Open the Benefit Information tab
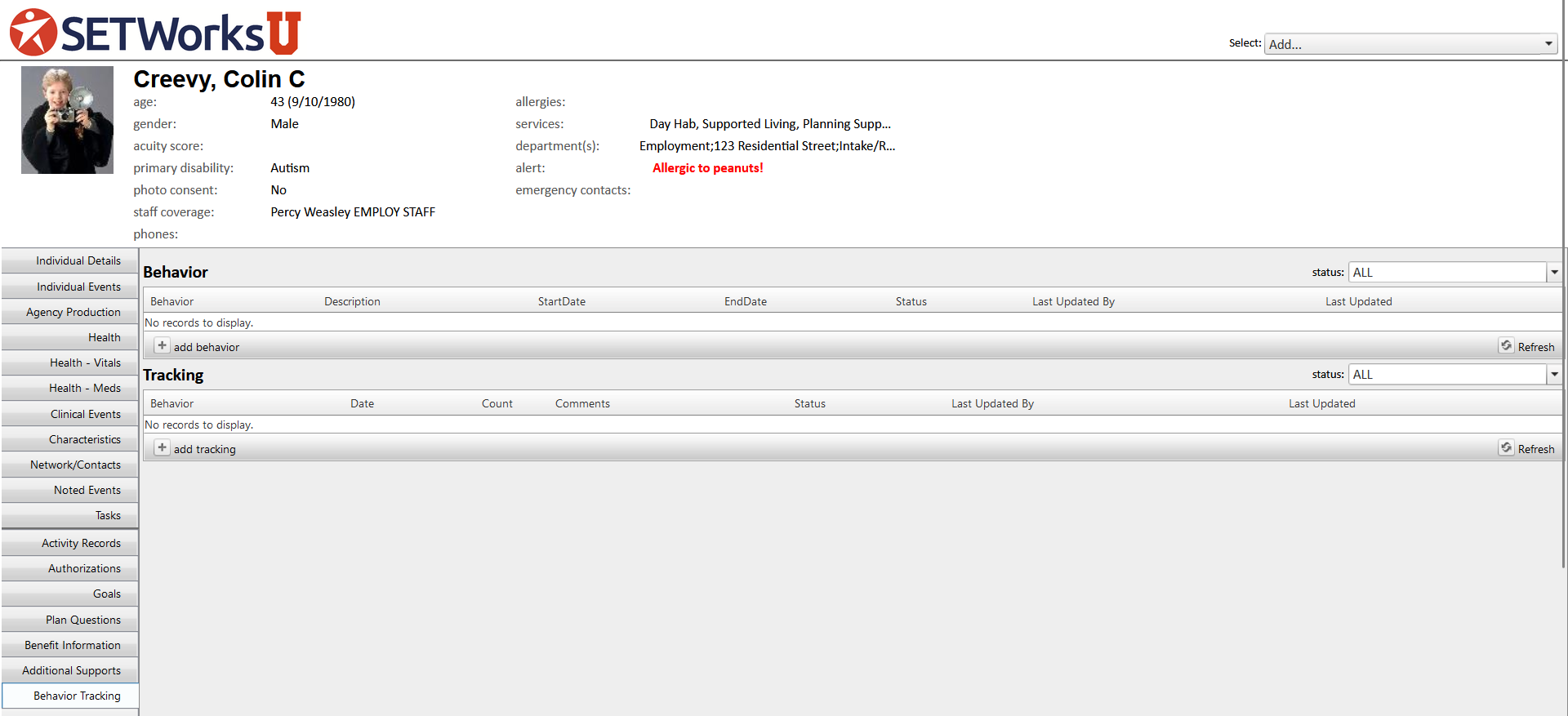 70,645
